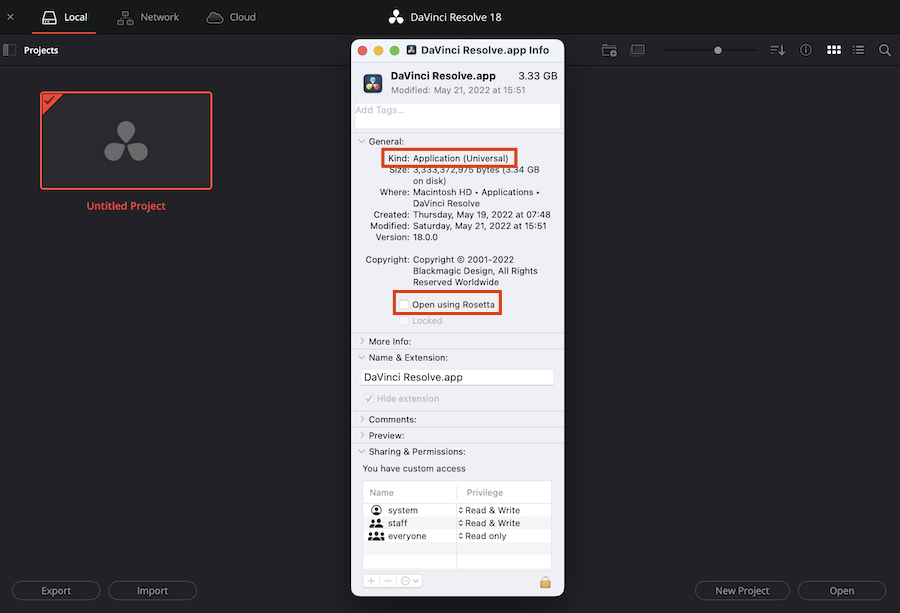Collapse the Name & Extension section
This screenshot has width=900, height=613.
(x=362, y=357)
